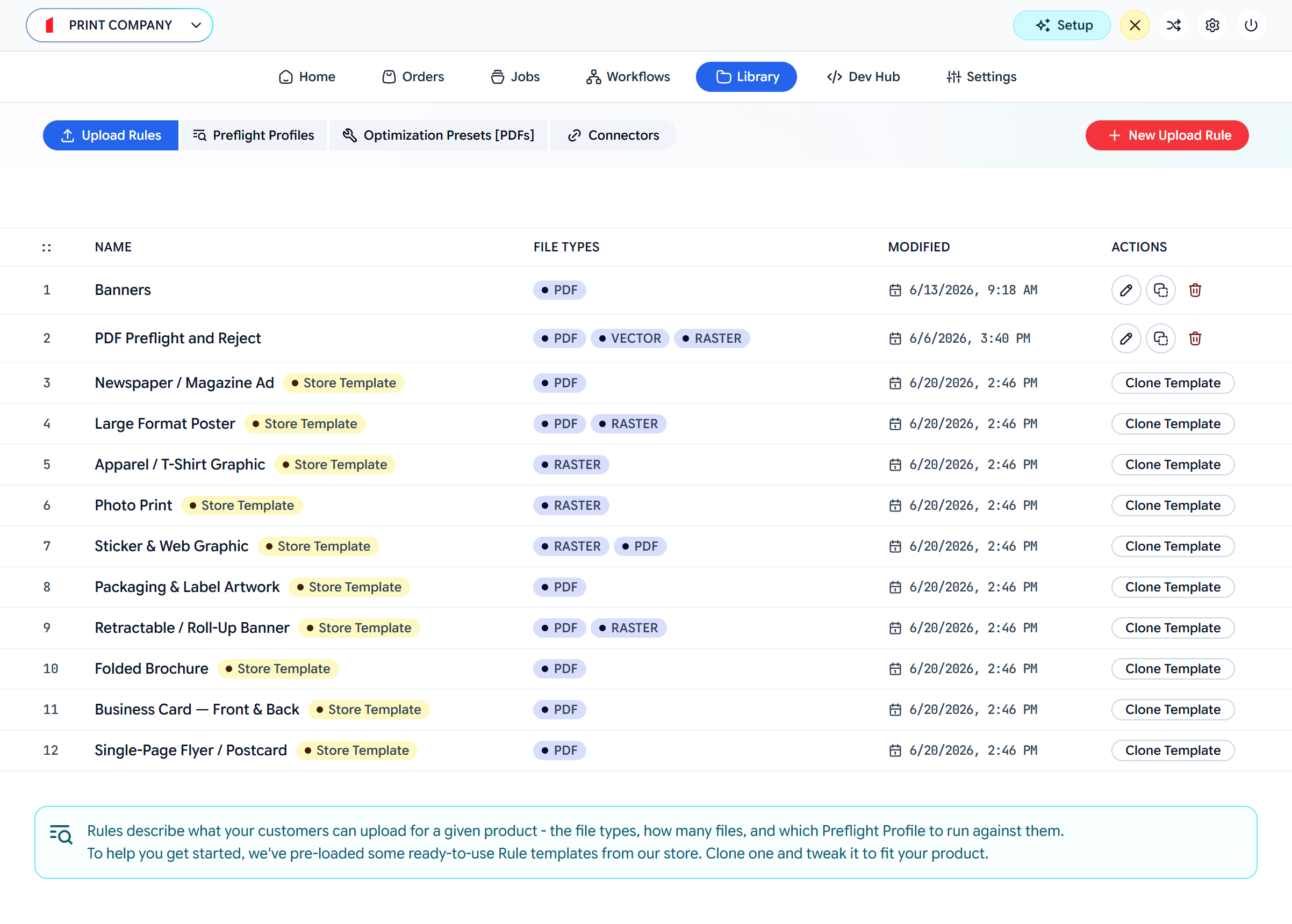1292x924 pixels.
Task: Click the Setup button
Action: 1061,25
